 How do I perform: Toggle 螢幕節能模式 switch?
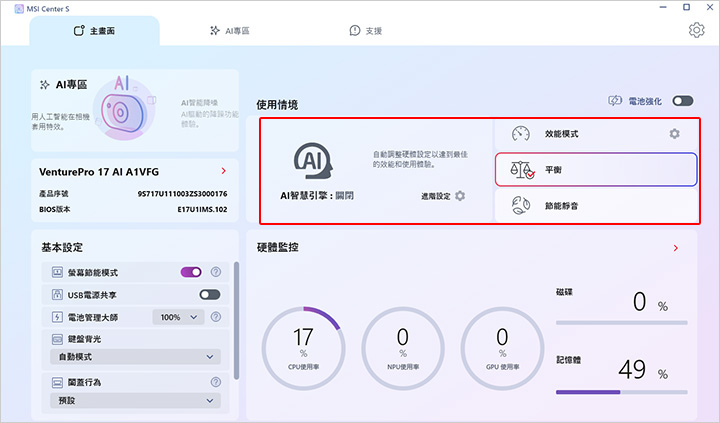click(191, 272)
